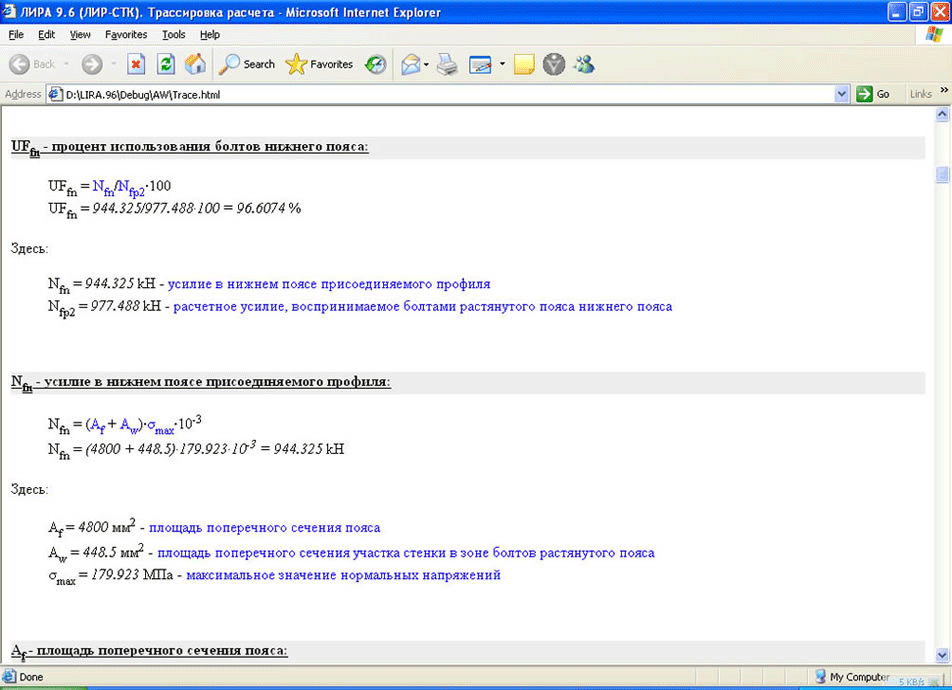Open the History toolbar icon
952x690 pixels.
coord(375,64)
